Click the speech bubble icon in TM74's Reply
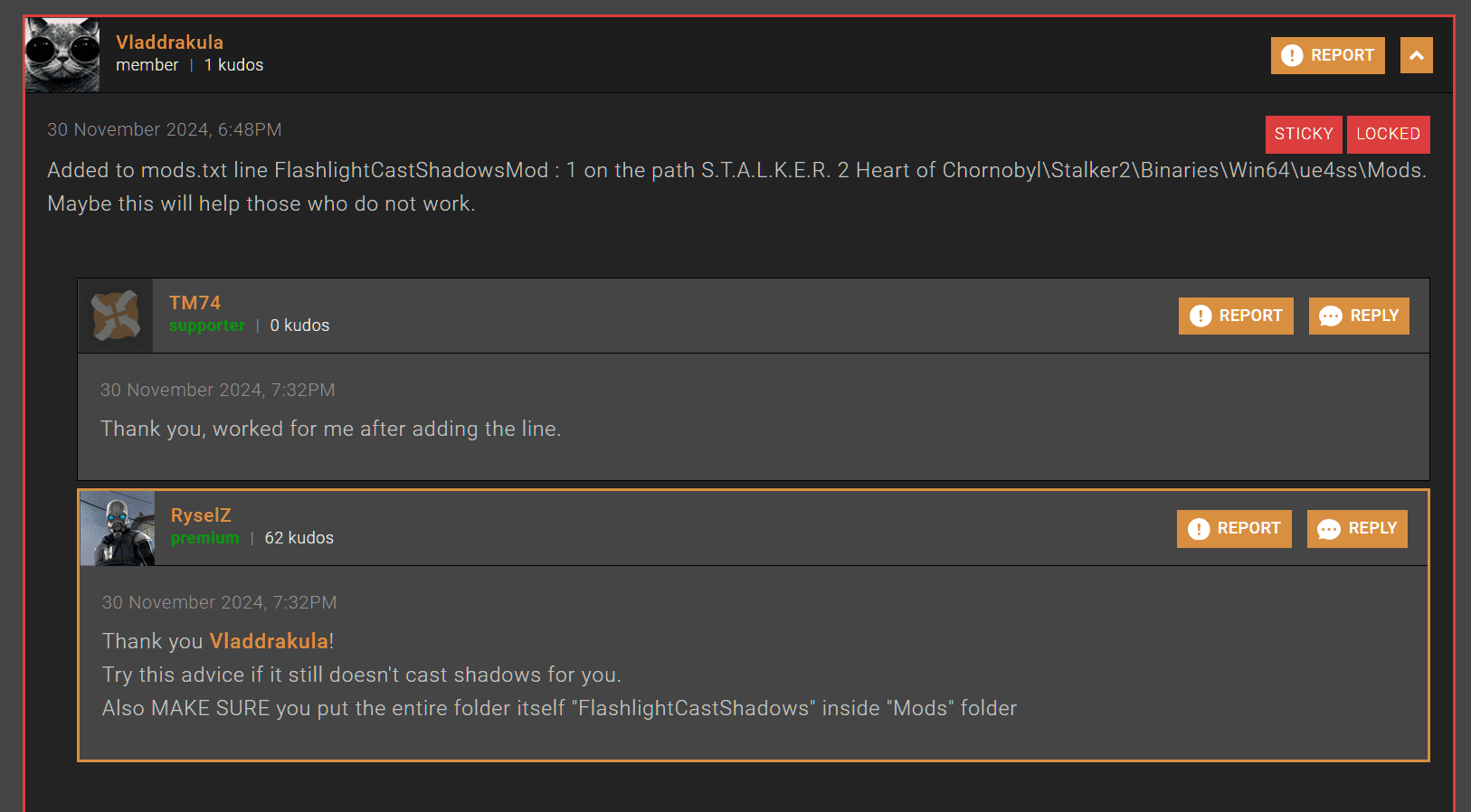Viewport: 1471px width, 812px height. tap(1330, 316)
